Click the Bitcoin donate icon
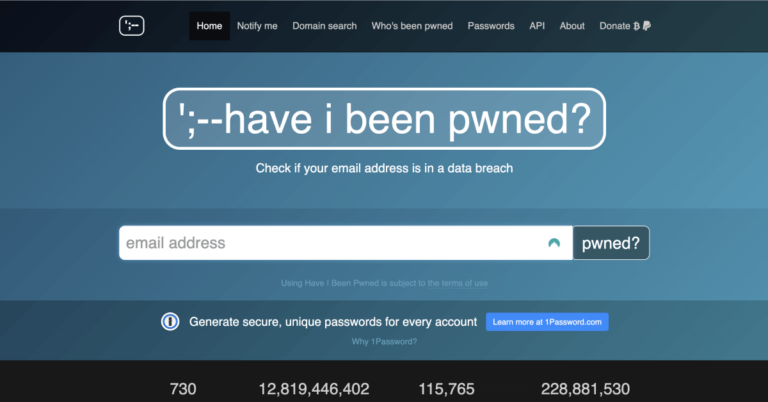 tap(635, 26)
